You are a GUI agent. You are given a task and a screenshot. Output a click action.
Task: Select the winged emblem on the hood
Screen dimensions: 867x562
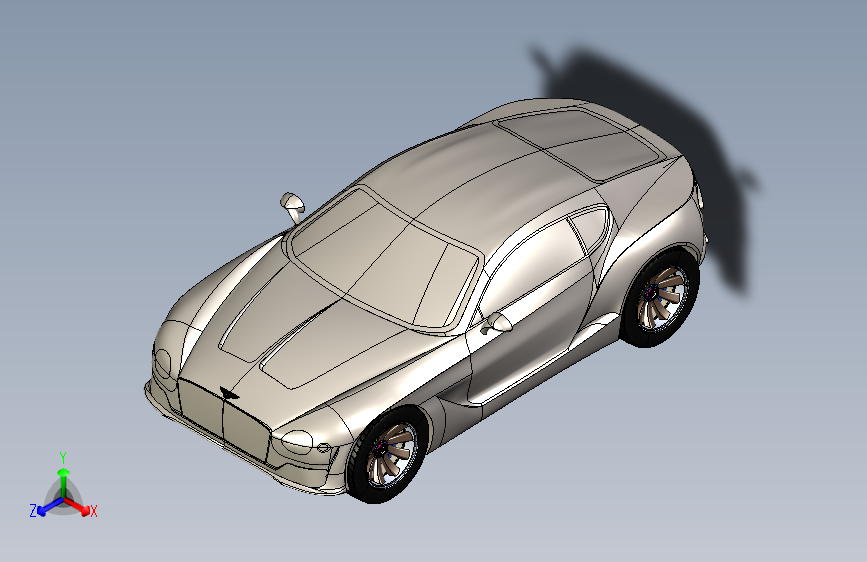coord(229,393)
